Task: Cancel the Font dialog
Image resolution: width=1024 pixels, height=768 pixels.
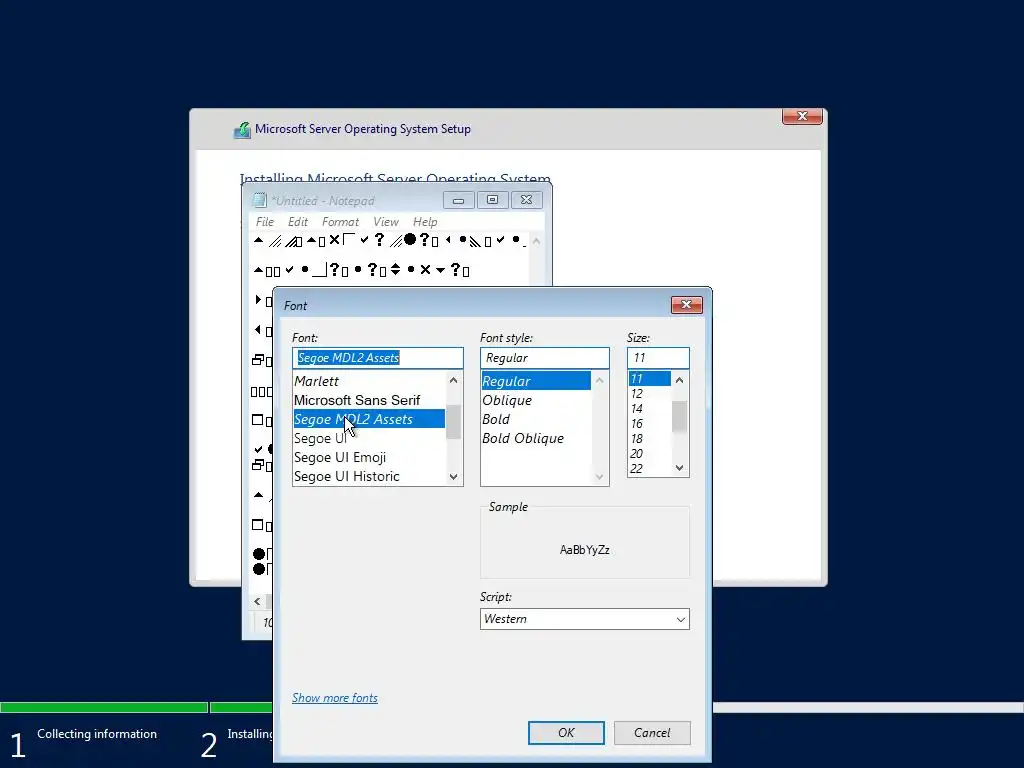Action: coord(652,733)
